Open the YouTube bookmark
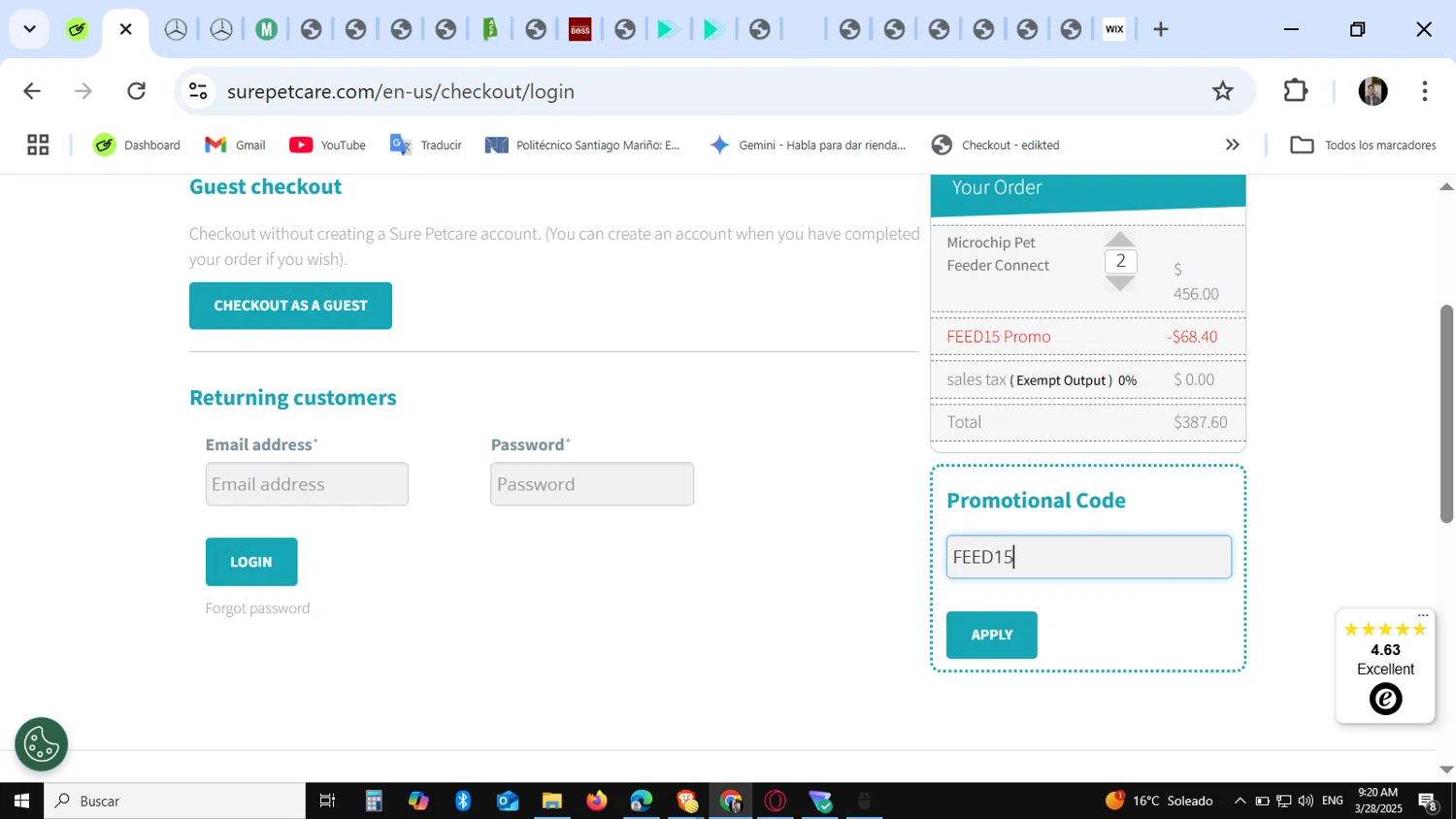Image resolution: width=1456 pixels, height=819 pixels. [x=327, y=145]
